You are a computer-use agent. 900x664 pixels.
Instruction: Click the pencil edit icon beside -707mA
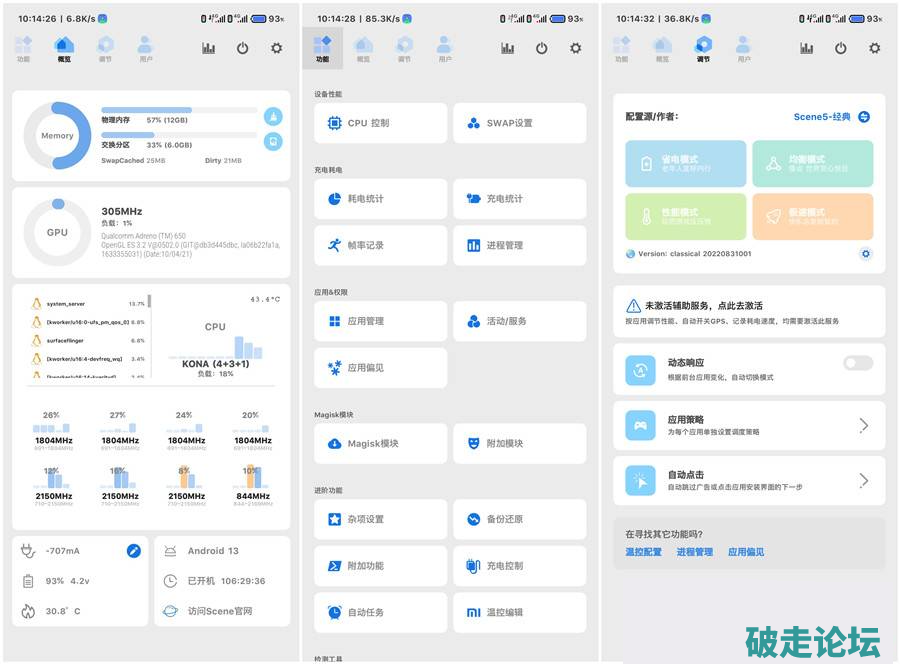(x=134, y=551)
